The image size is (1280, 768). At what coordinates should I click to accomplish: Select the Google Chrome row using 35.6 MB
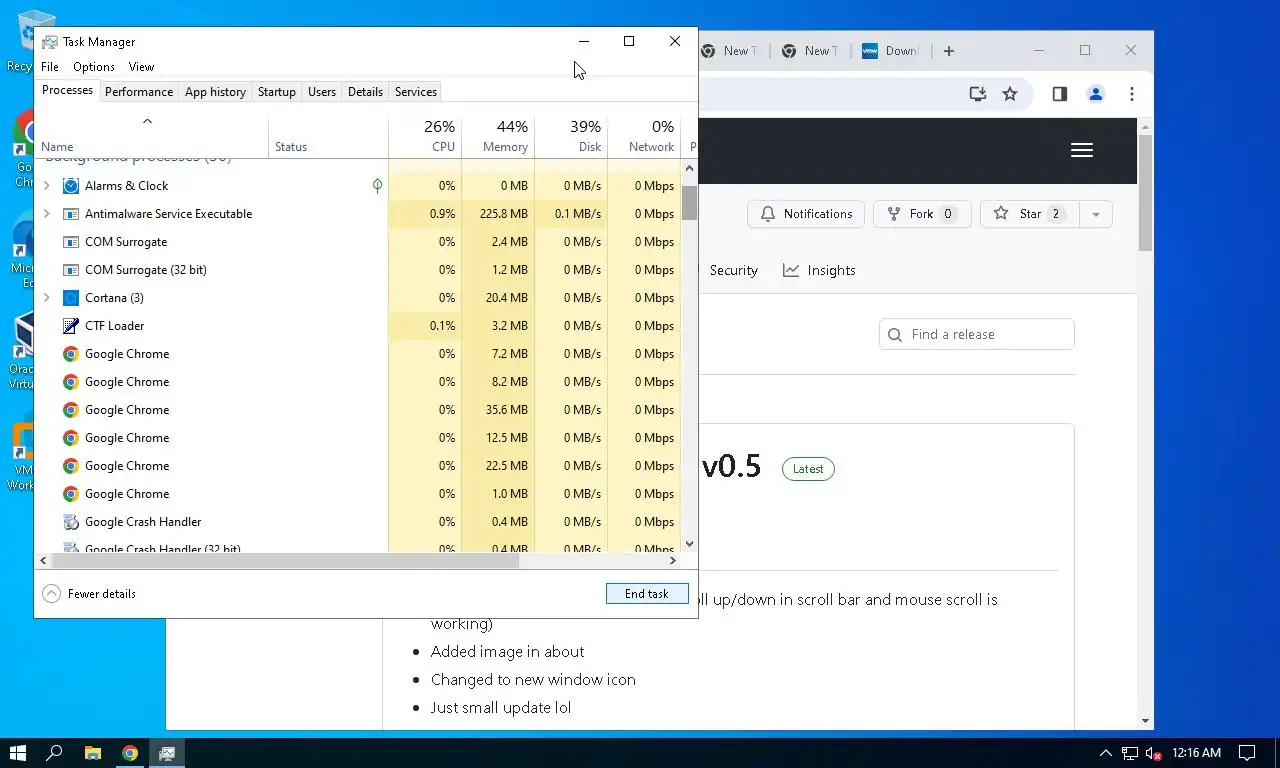pos(358,410)
